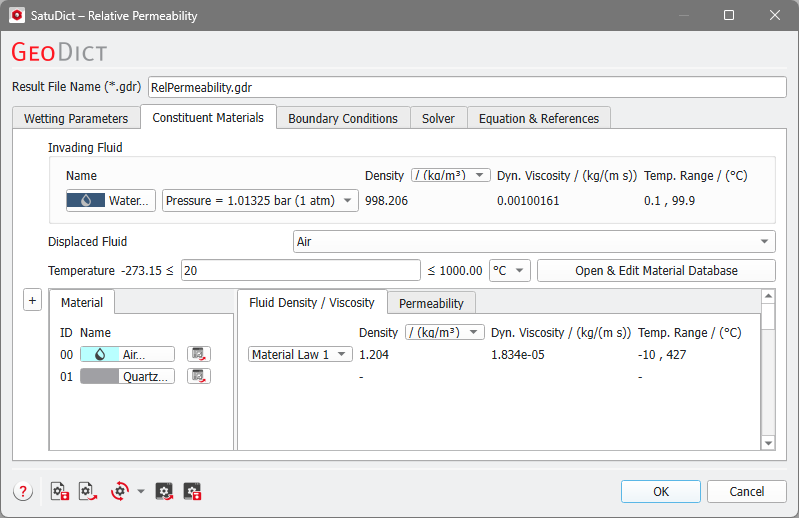The height and width of the screenshot is (518, 799).
Task: Change the temperature unit °C dropdown
Action: 510,270
